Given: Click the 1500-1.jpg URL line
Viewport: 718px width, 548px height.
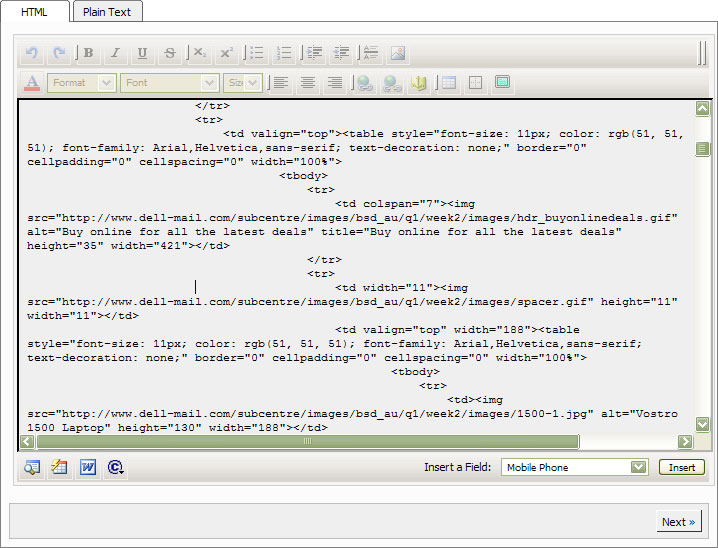Looking at the screenshot, I should [x=352, y=414].
